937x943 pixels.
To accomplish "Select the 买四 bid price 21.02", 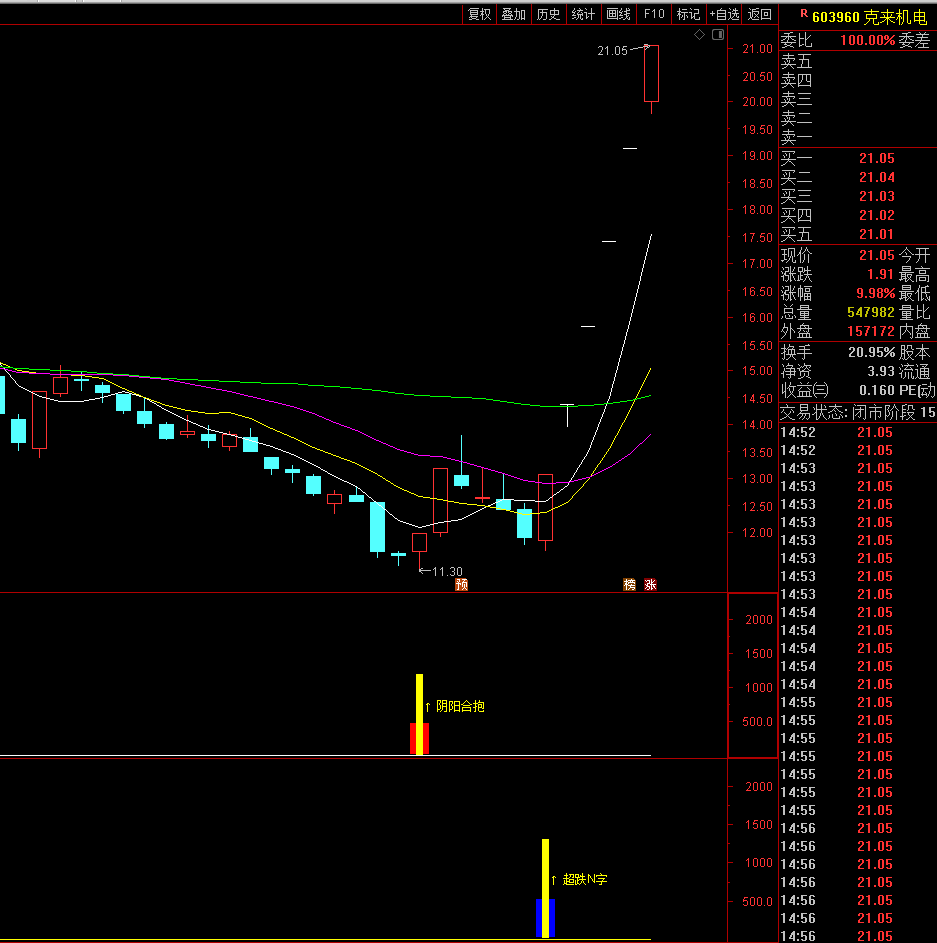I will [877, 215].
